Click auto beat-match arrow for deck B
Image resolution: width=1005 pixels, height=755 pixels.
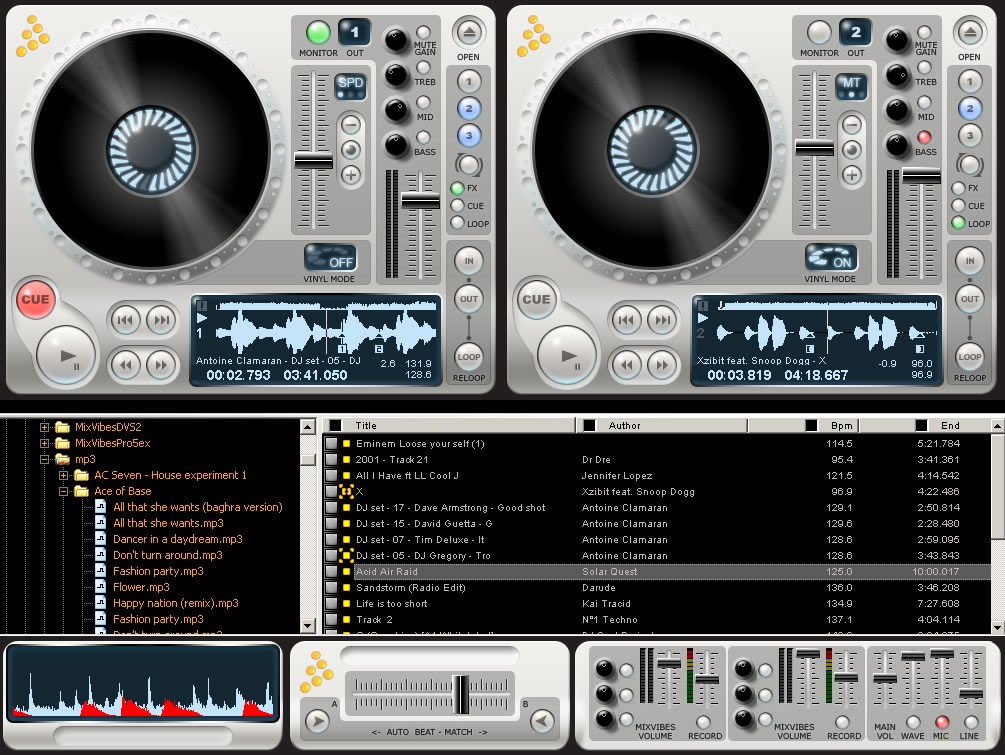[x=542, y=721]
